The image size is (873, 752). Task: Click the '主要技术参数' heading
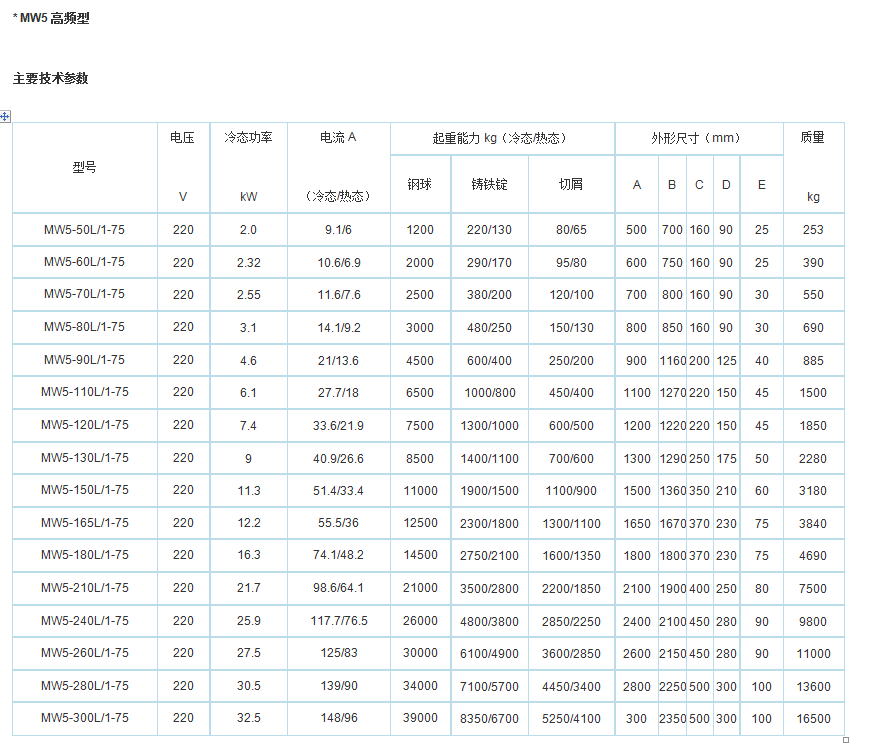click(50, 78)
